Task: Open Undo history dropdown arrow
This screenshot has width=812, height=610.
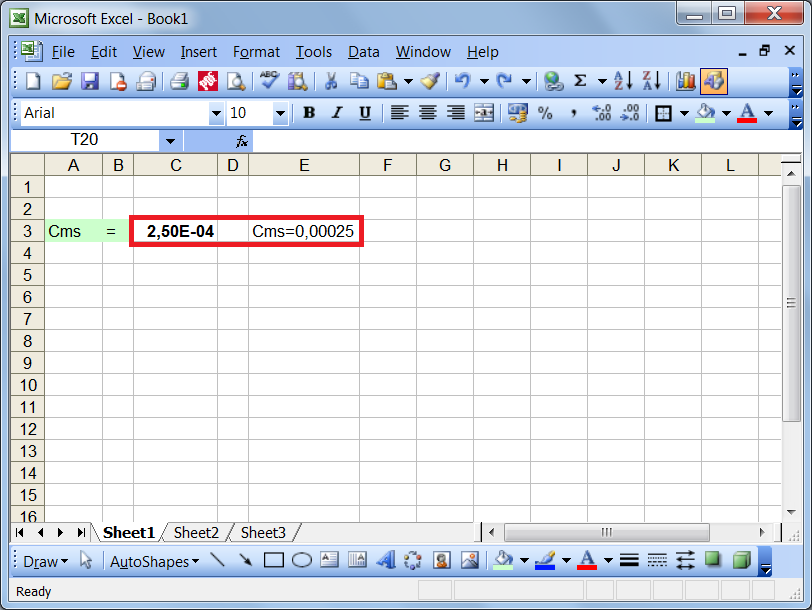Action: pyautogui.click(x=484, y=81)
